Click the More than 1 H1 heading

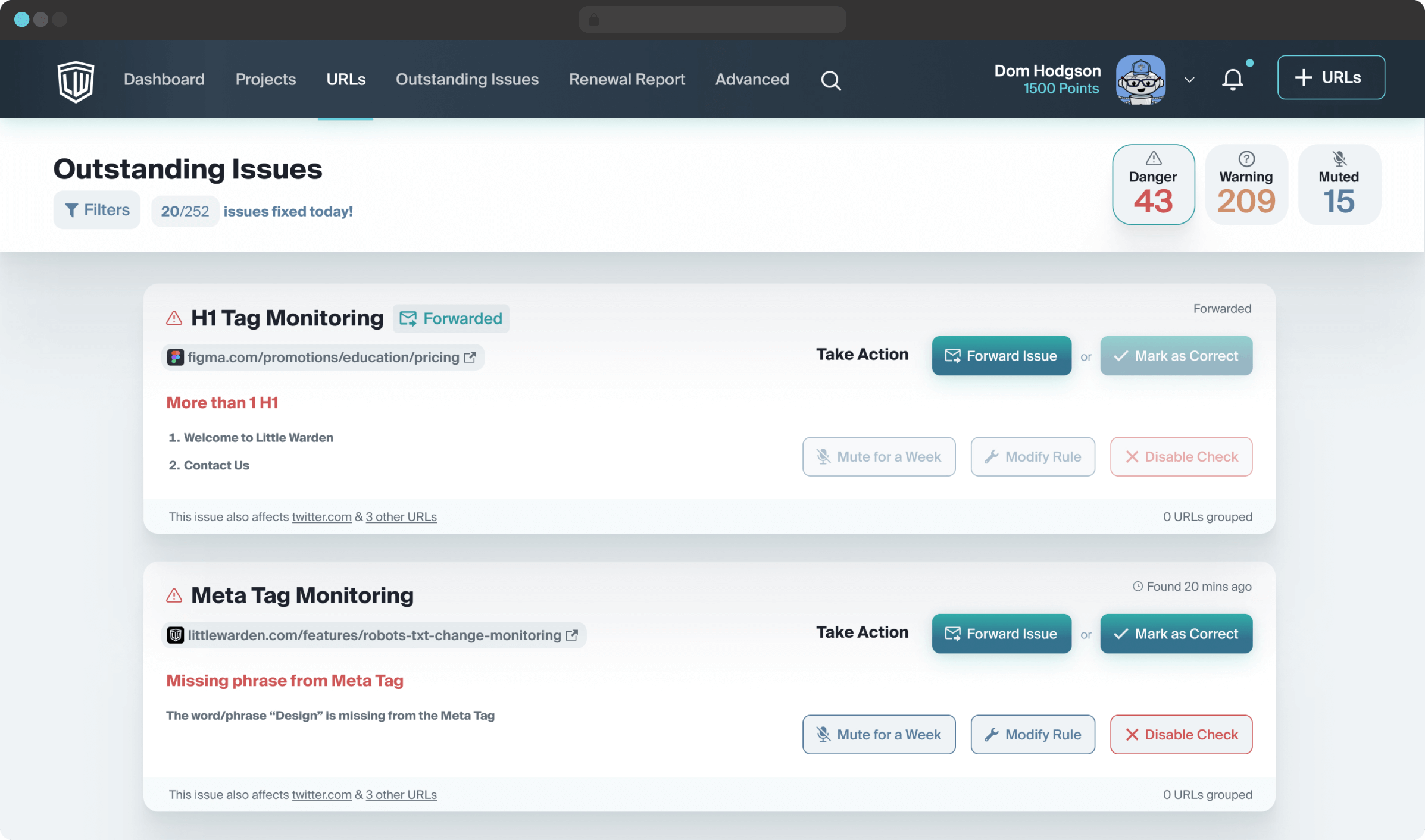(x=222, y=403)
